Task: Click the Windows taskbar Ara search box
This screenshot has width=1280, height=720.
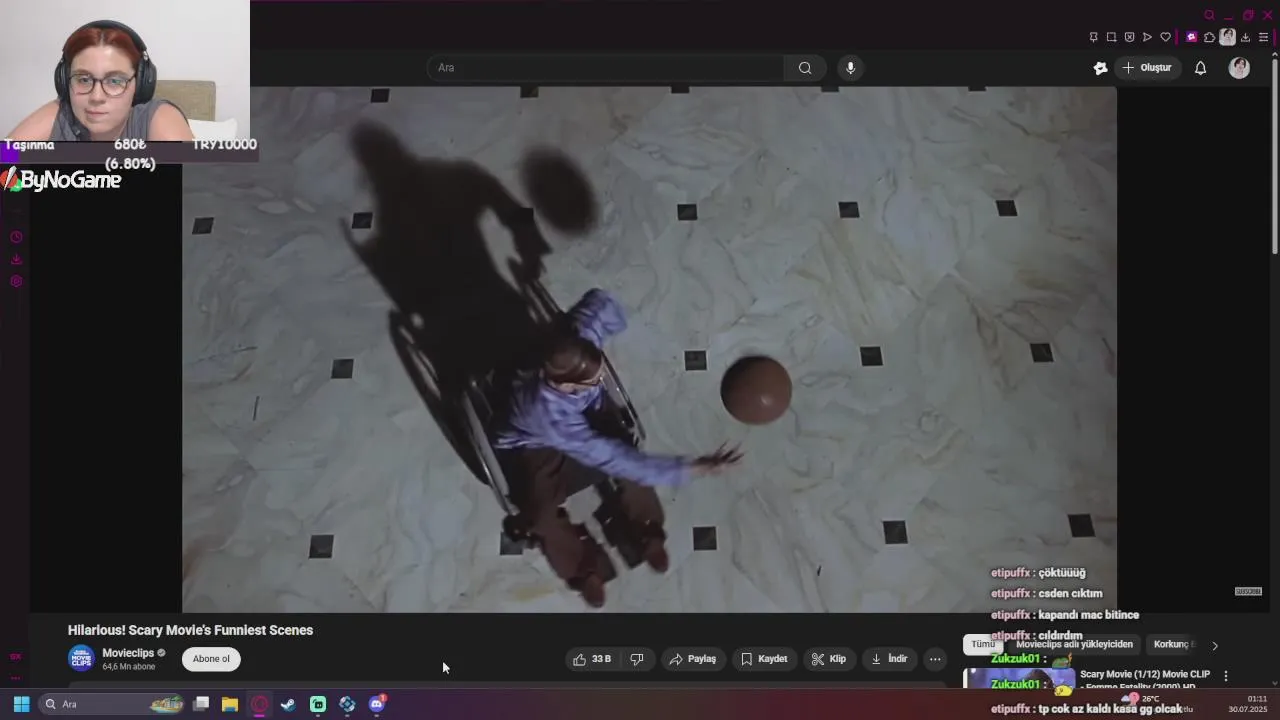Action: (114, 704)
